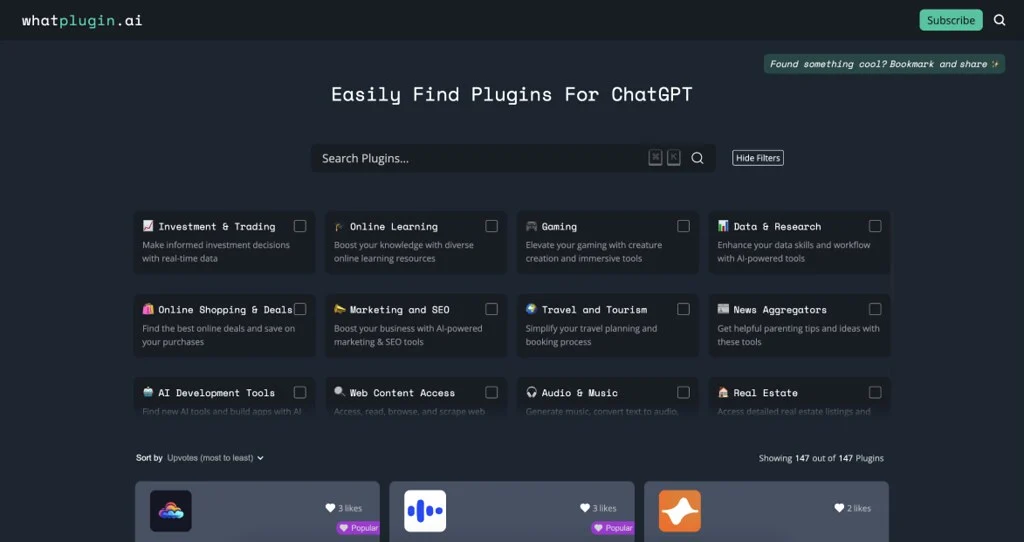1024x542 pixels.
Task: Open the blue soundwave plugin icon
Action: pos(425,511)
